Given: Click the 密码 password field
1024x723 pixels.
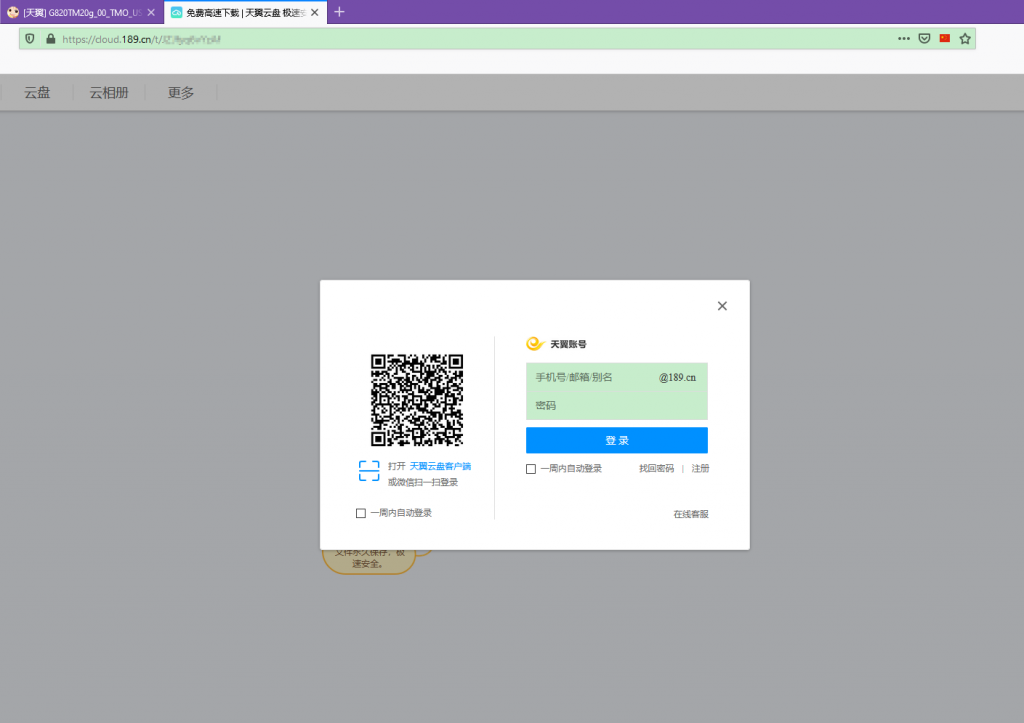Looking at the screenshot, I should point(616,406).
